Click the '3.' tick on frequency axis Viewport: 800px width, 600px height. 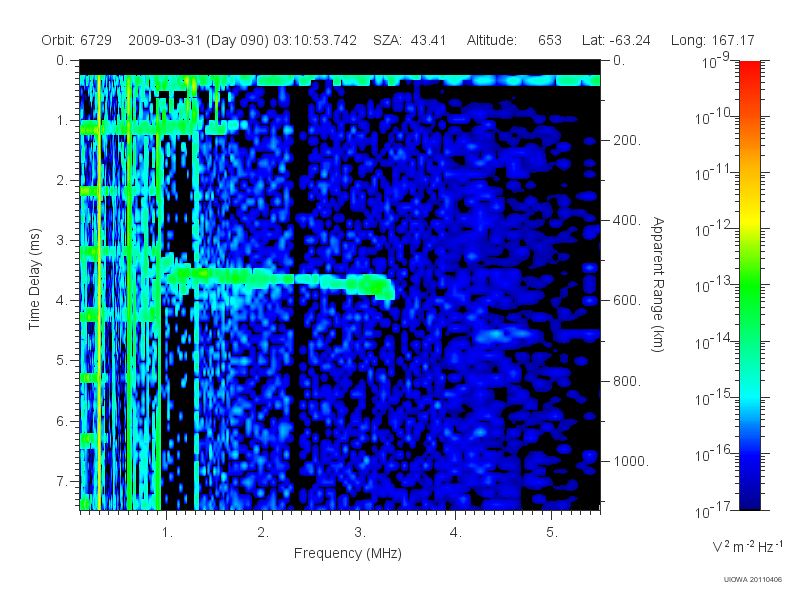pos(360,533)
